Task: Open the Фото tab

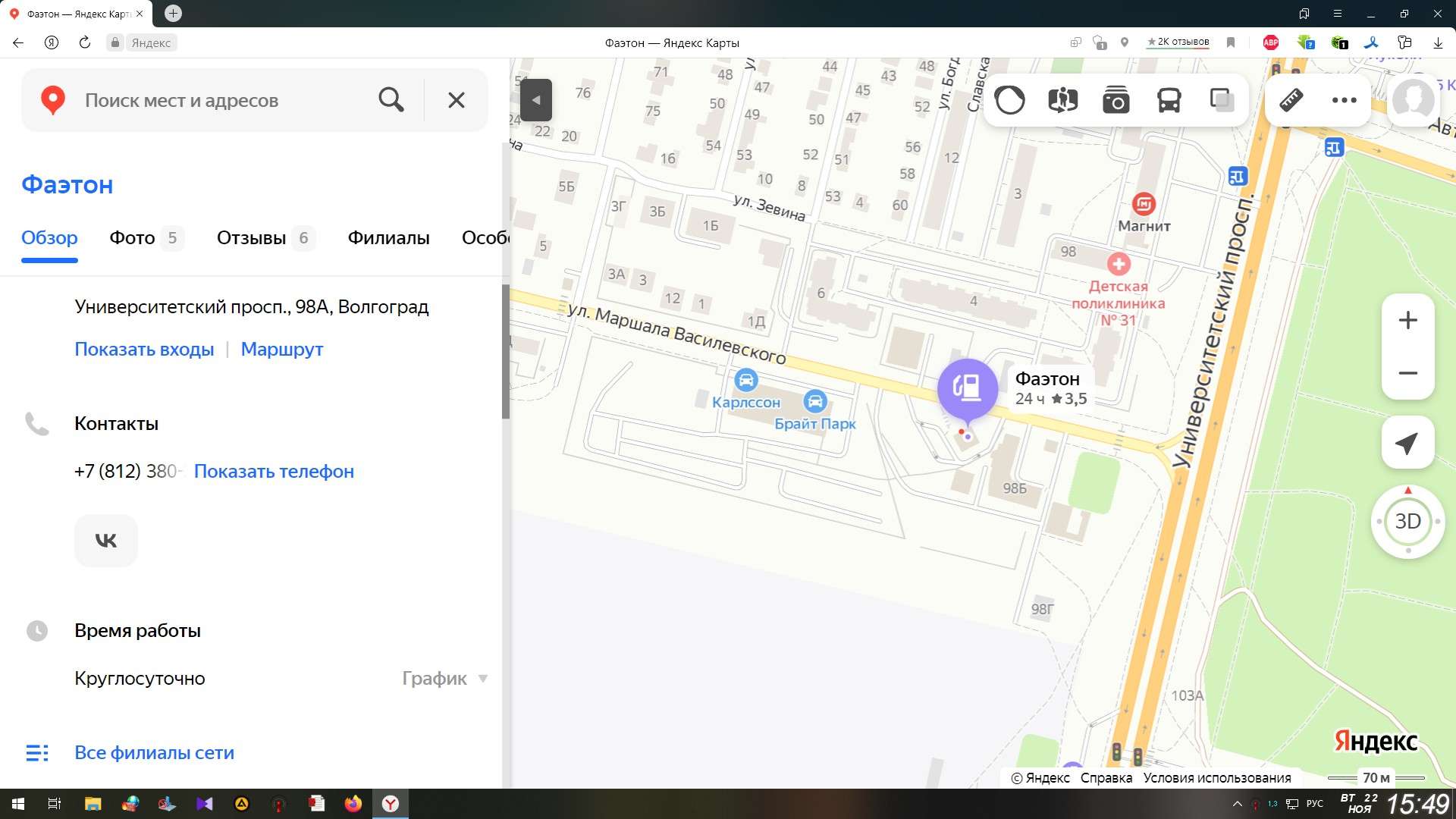Action: [x=132, y=238]
